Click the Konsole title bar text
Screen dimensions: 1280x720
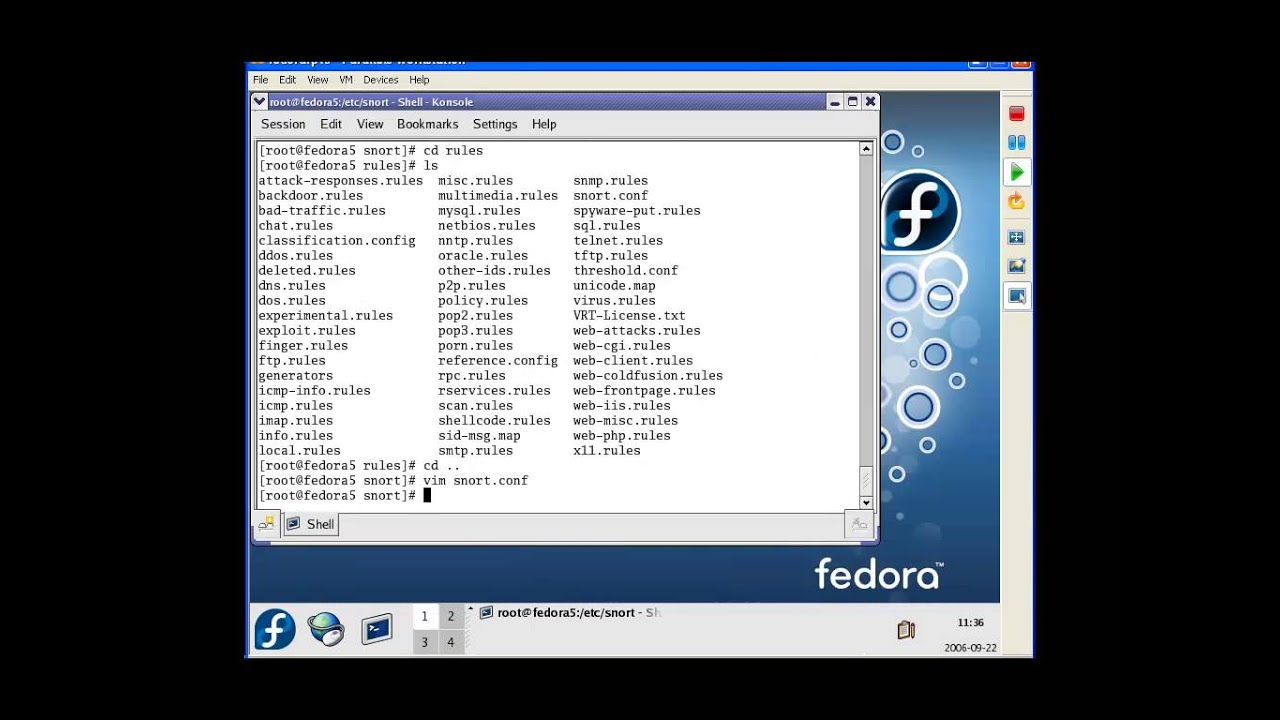(371, 102)
